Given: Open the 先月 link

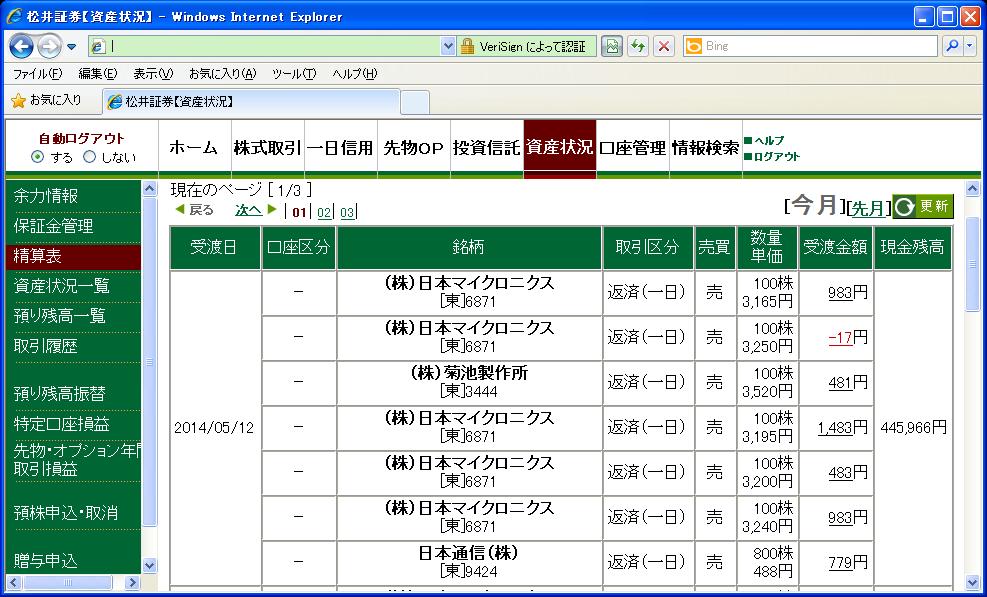Looking at the screenshot, I should click(867, 208).
